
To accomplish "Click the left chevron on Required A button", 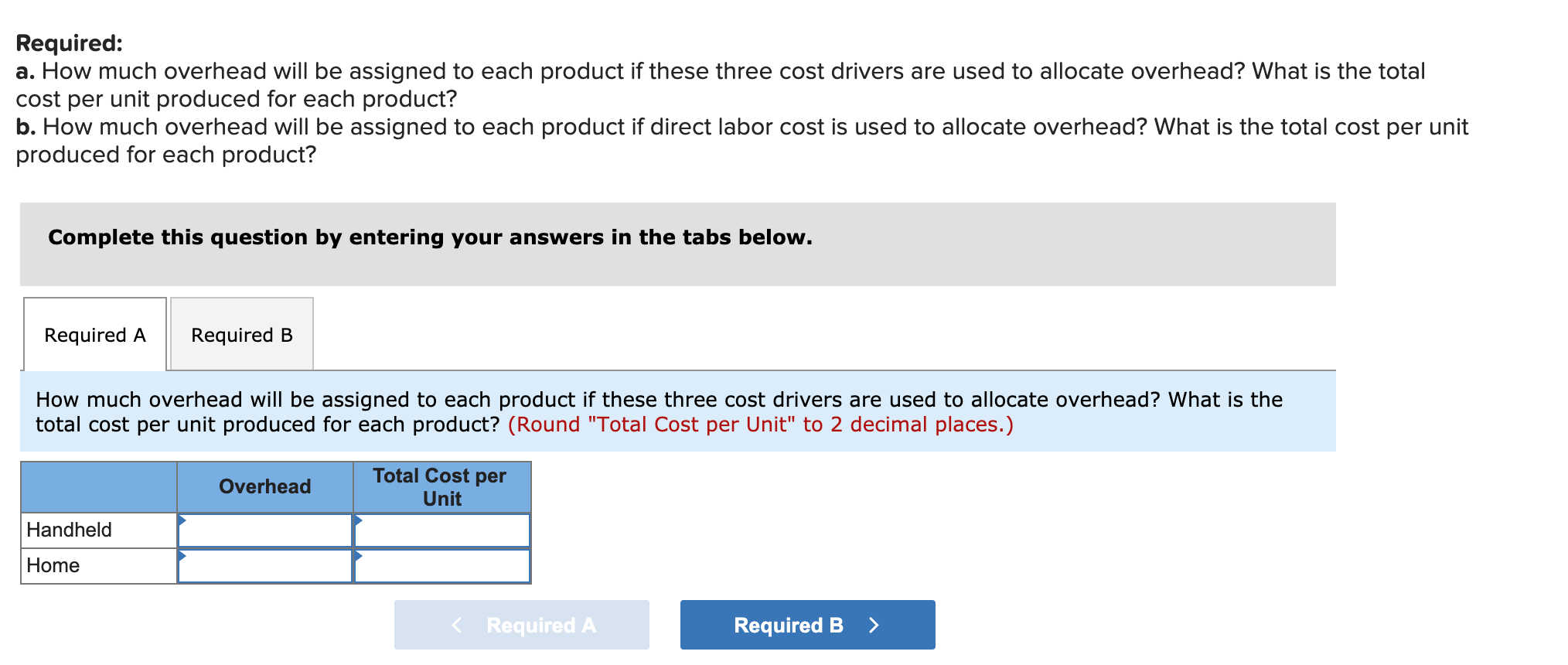I will (456, 624).
